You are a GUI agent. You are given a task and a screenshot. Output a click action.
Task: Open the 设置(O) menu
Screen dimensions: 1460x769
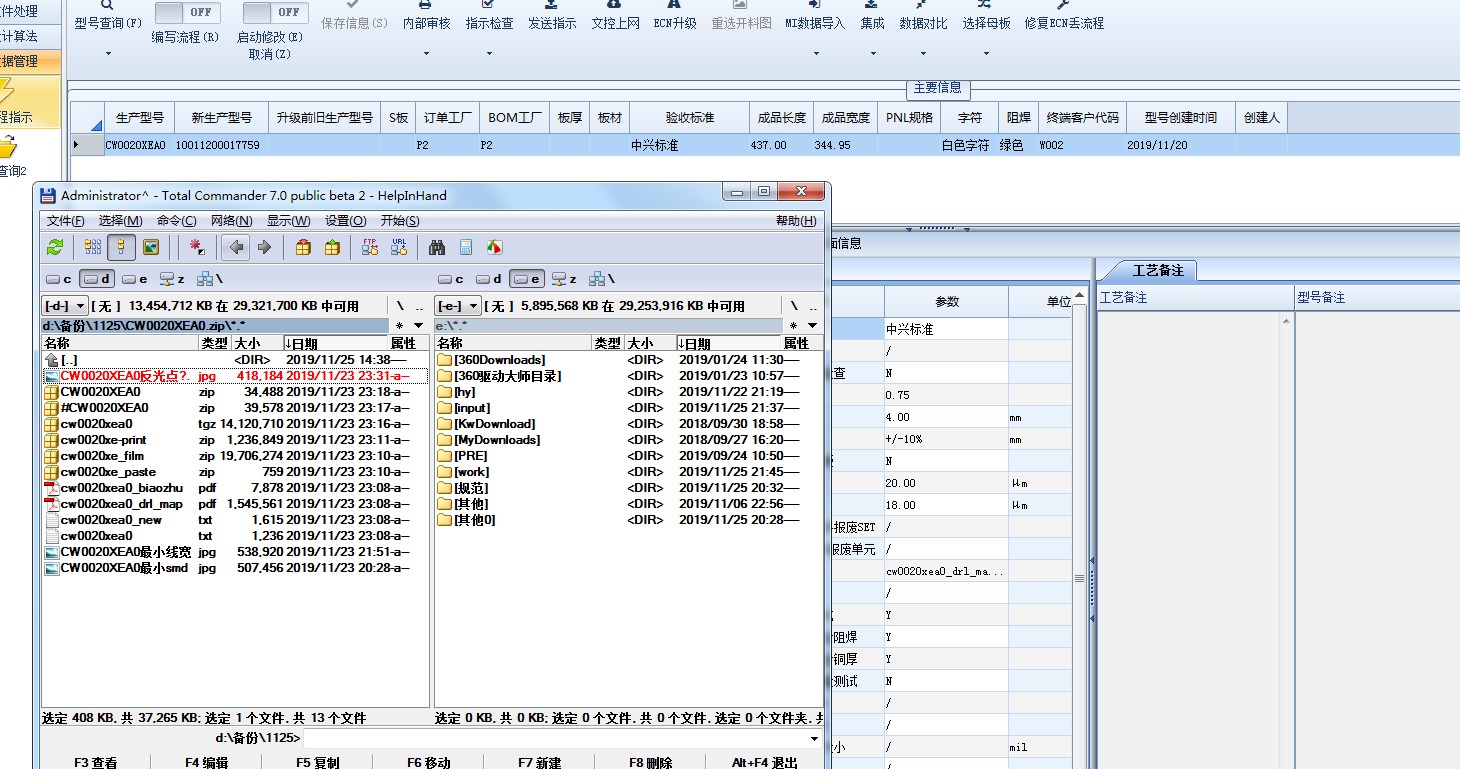coord(345,221)
